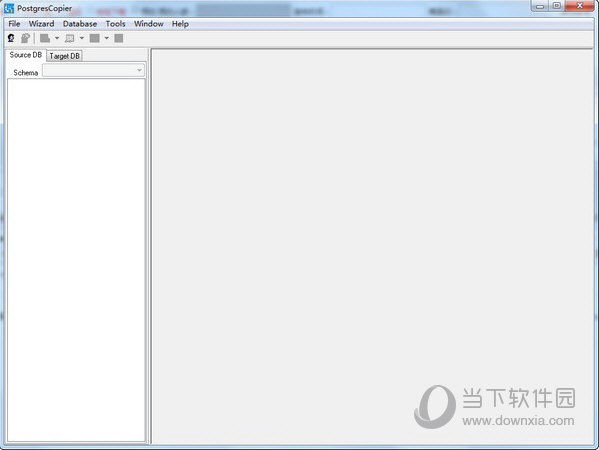The height and width of the screenshot is (450, 599).
Task: Click the PostgresCopier icon in the title bar
Action: (x=9, y=8)
